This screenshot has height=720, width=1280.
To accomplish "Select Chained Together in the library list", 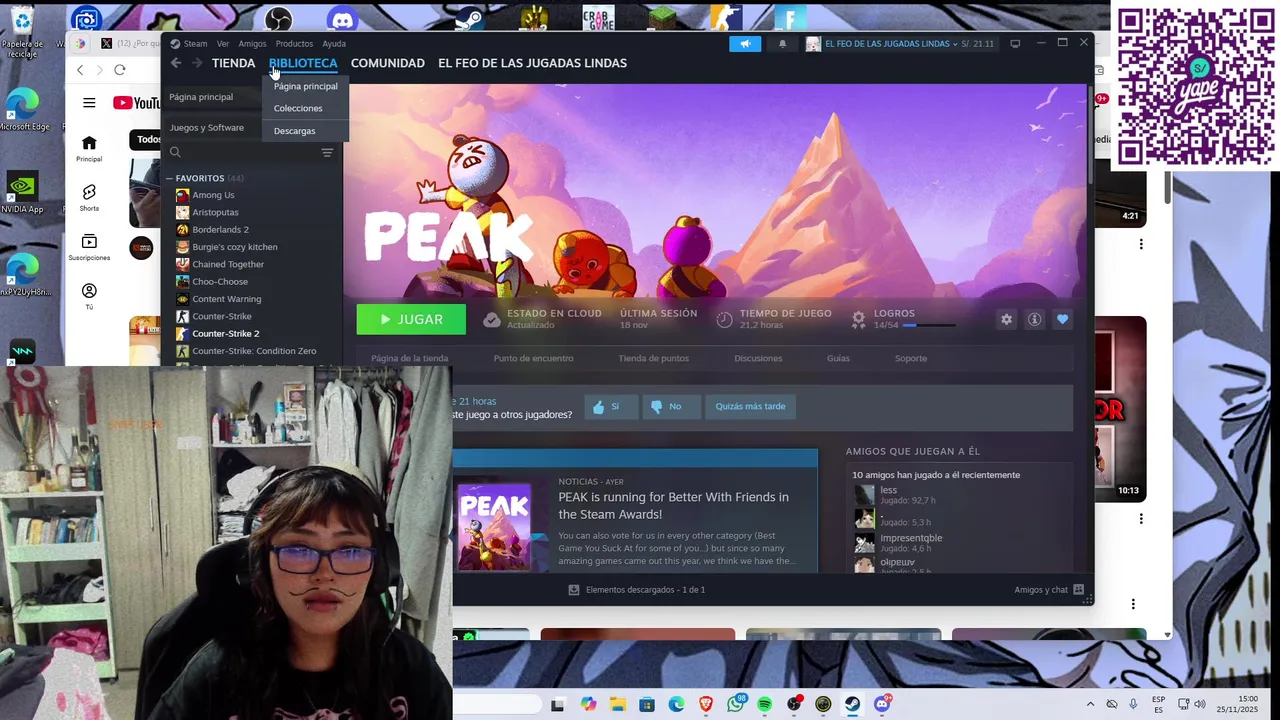I will 228,264.
